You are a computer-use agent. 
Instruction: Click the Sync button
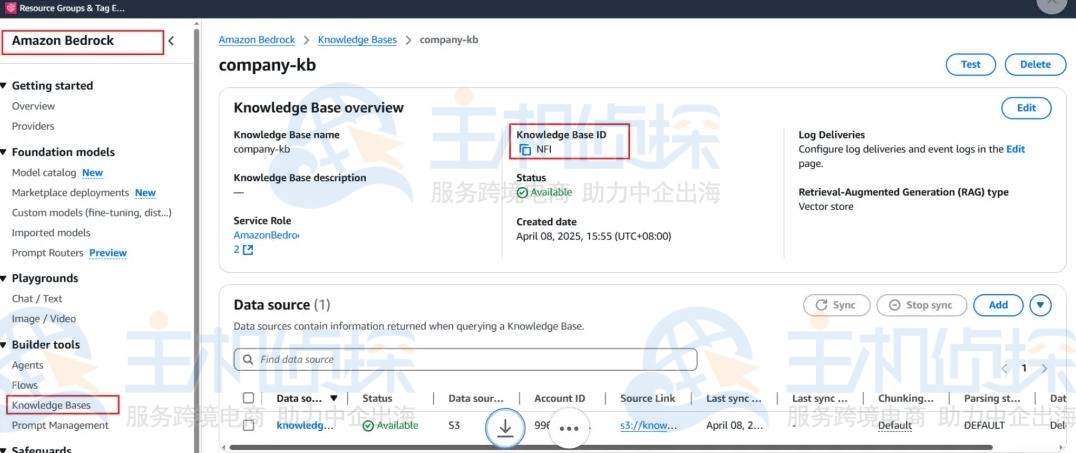837,305
